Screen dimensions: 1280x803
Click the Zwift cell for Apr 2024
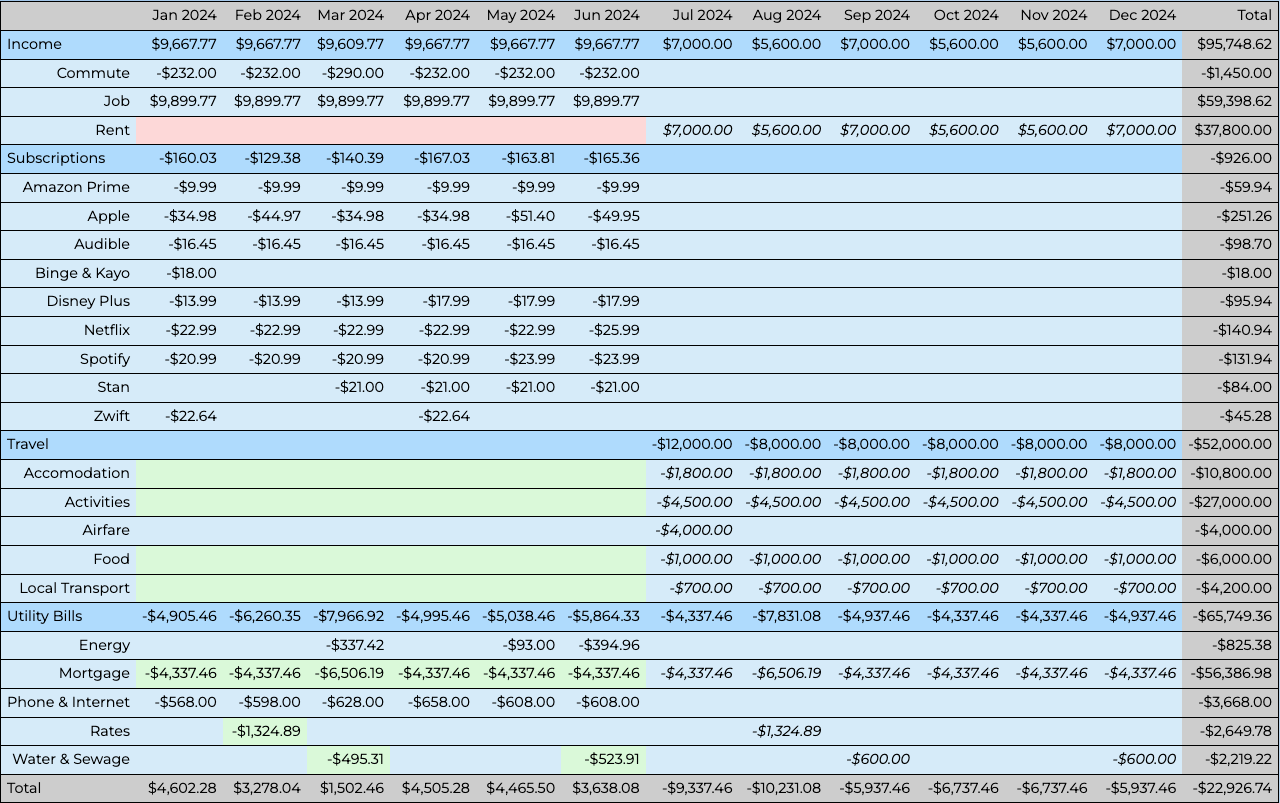[x=436, y=416]
